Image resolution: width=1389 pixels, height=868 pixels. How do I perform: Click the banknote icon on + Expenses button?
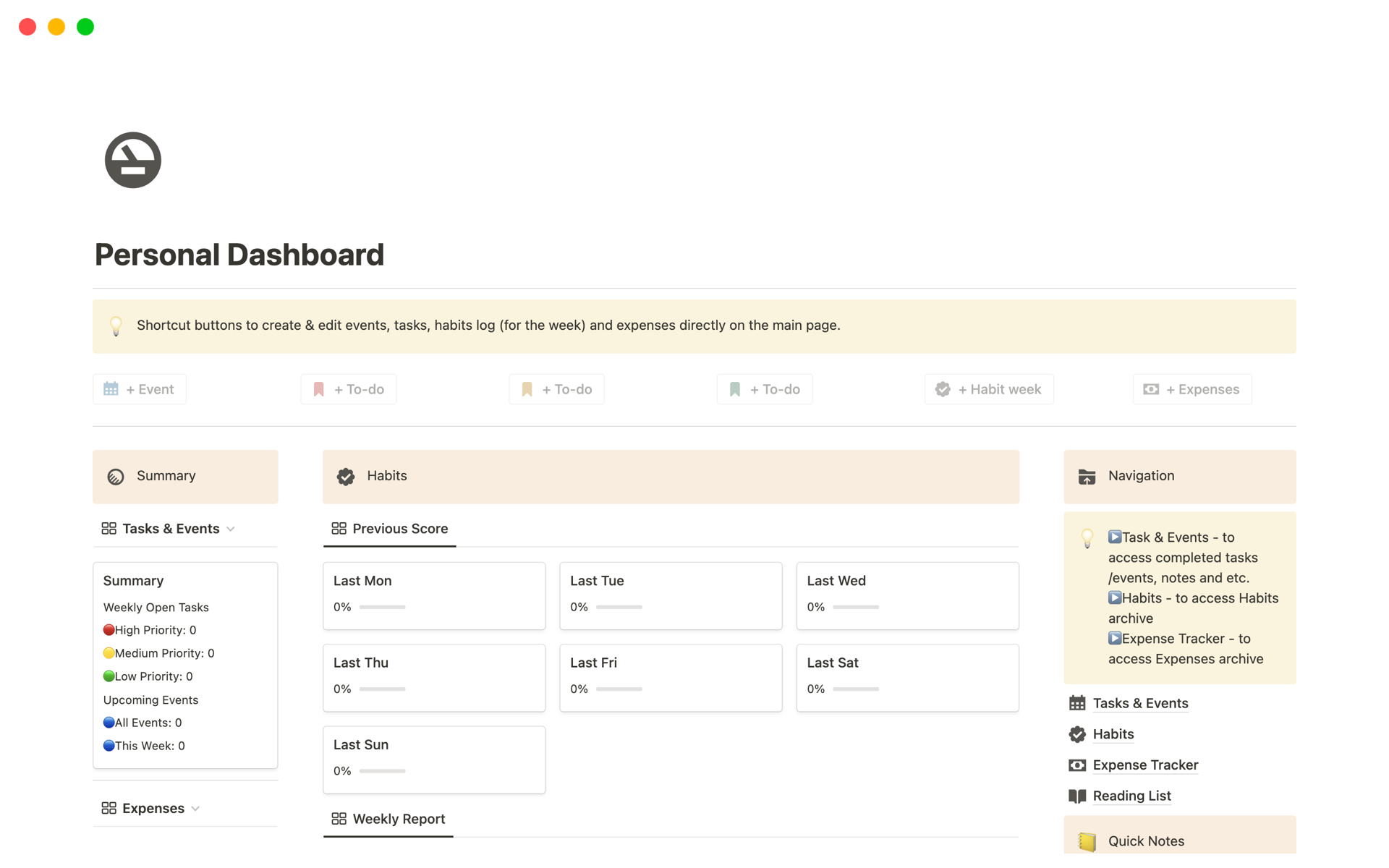coord(1152,388)
